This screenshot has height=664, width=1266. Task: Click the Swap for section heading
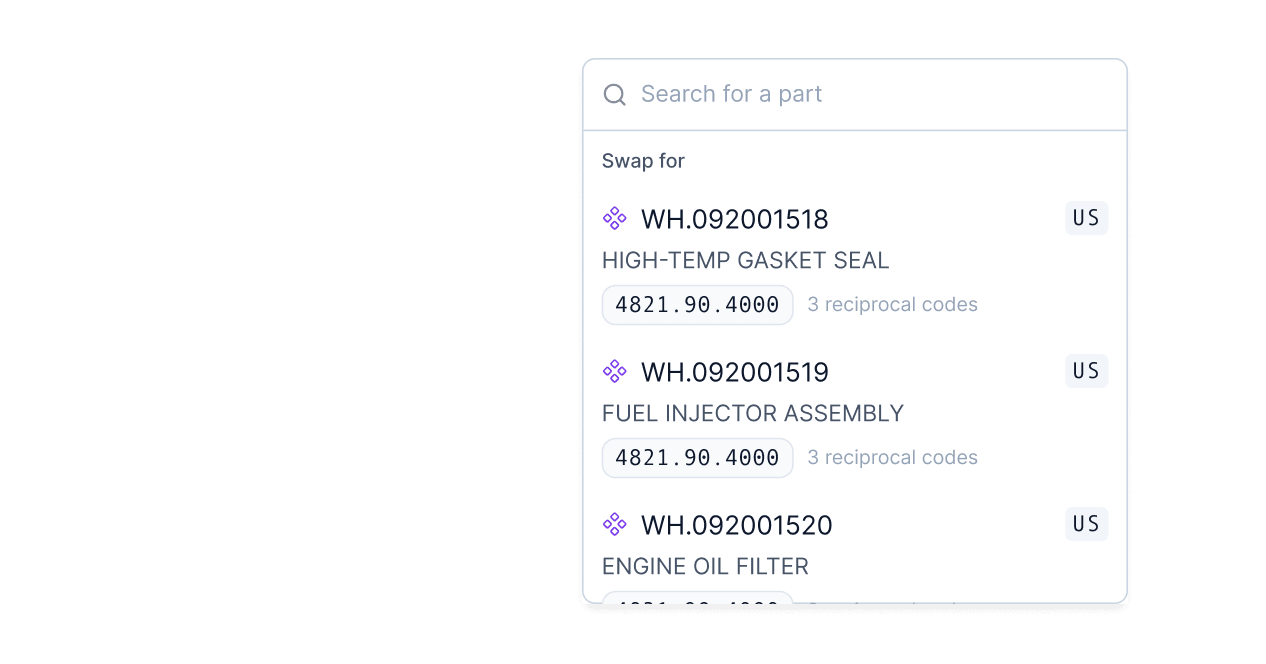(643, 160)
